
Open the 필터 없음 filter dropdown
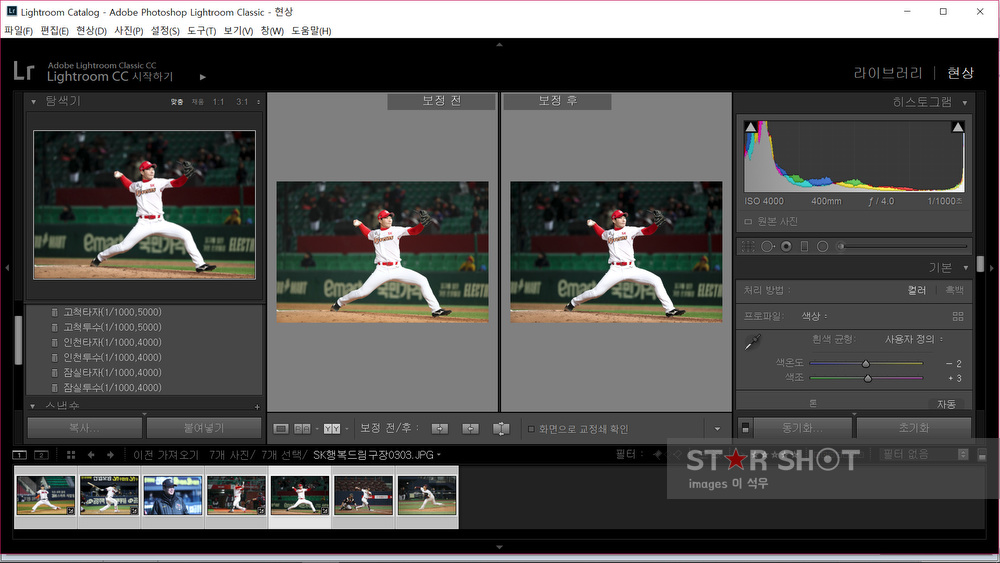[923, 455]
